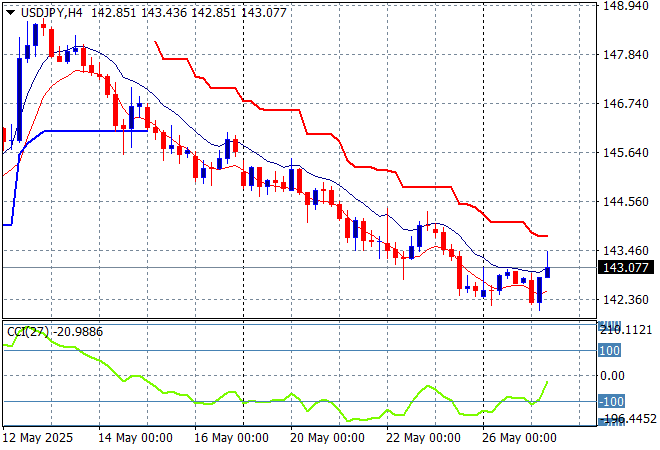Click the 147.840 price axis label
Screen dimensions: 660x450
click(x=626, y=54)
